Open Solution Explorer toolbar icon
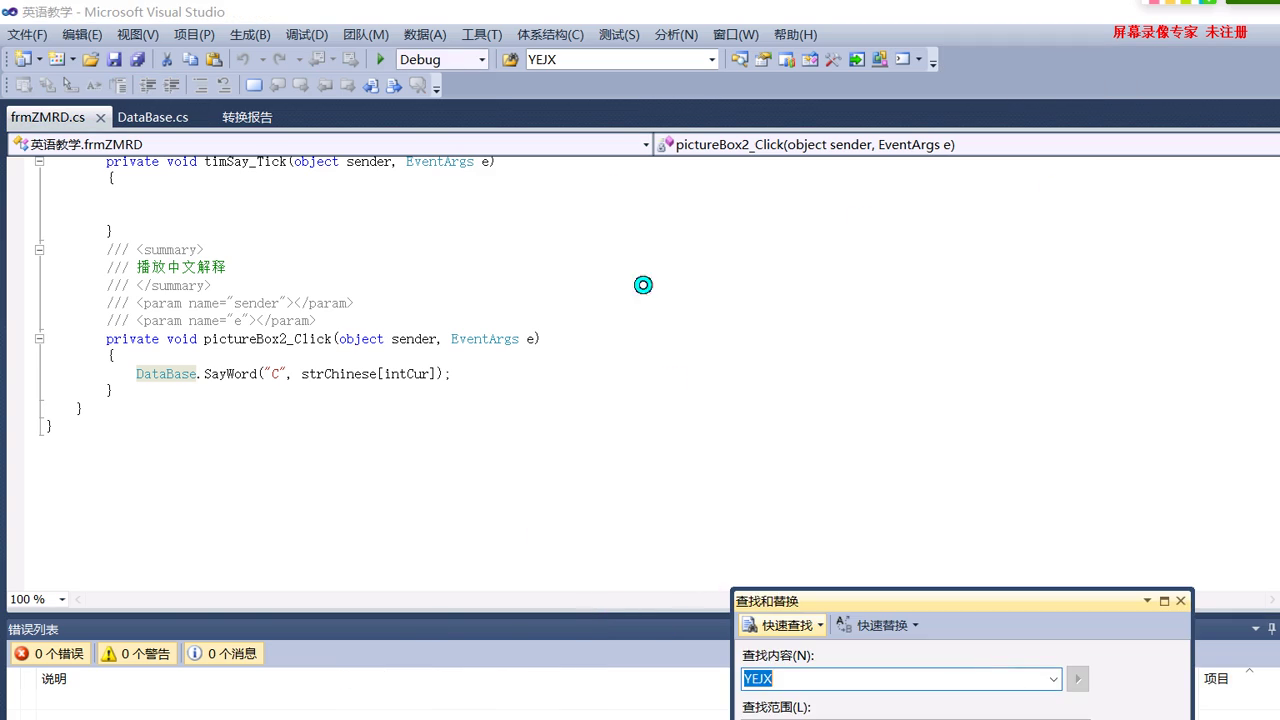Image resolution: width=1280 pixels, height=720 pixels. [x=739, y=59]
